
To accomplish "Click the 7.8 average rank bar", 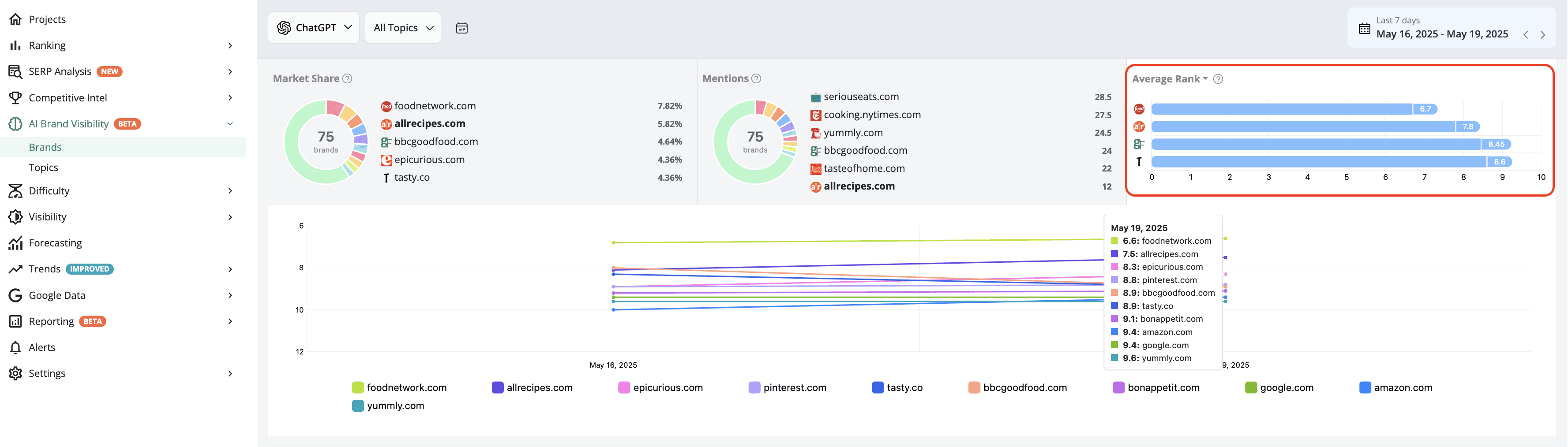I will point(1315,127).
